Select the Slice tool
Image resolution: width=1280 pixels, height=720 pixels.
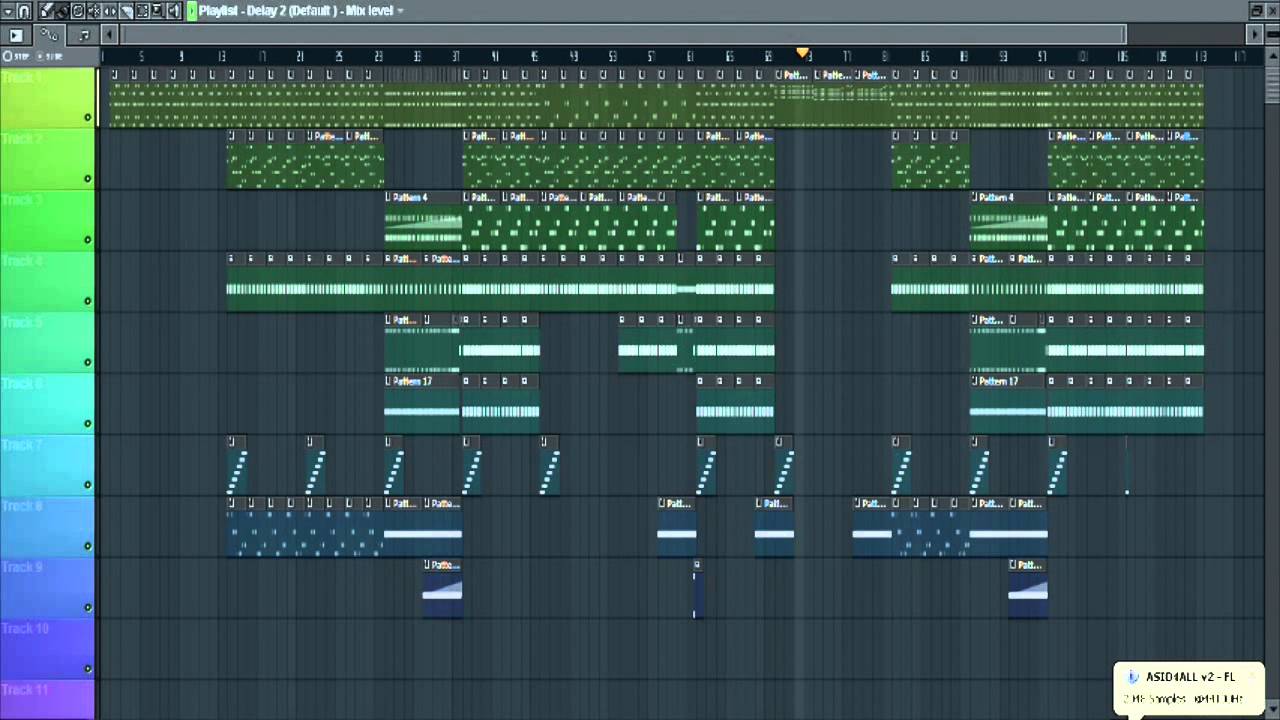[x=126, y=11]
